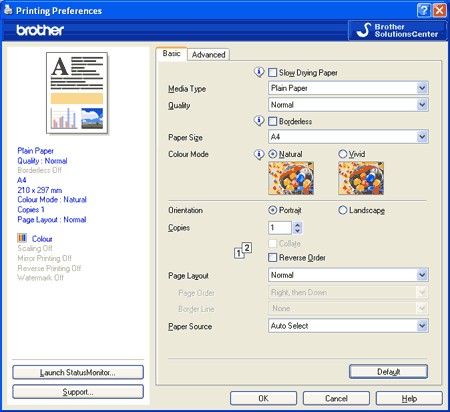Click the info icon beside Slow Drying Paper
Viewport: 450px width, 412px height.
[259, 72]
